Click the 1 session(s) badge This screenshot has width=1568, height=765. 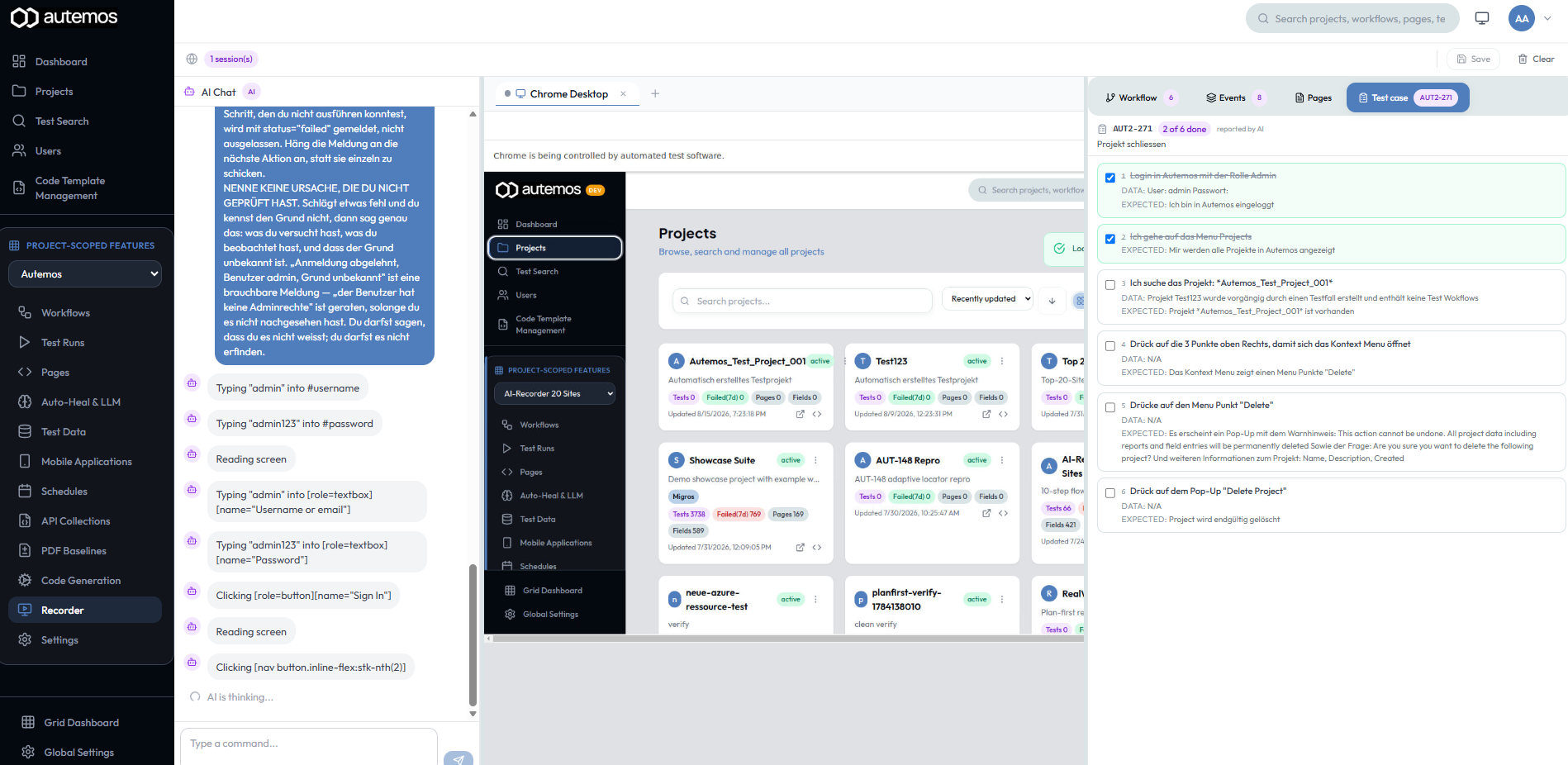(231, 59)
